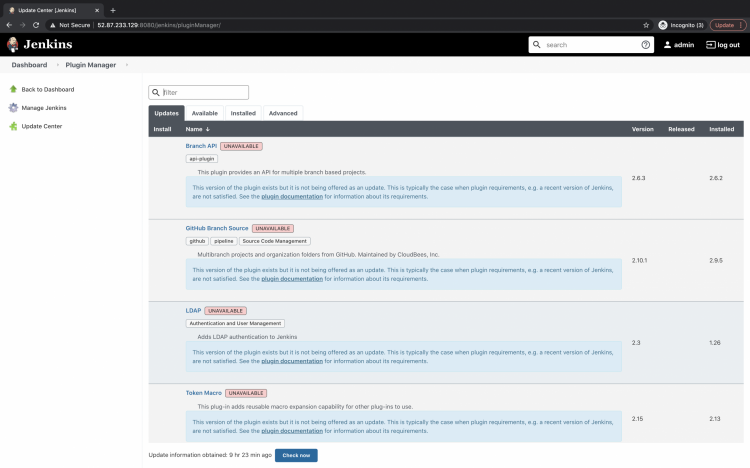
Task: Reload the page with refresh icon
Action: tap(36, 25)
